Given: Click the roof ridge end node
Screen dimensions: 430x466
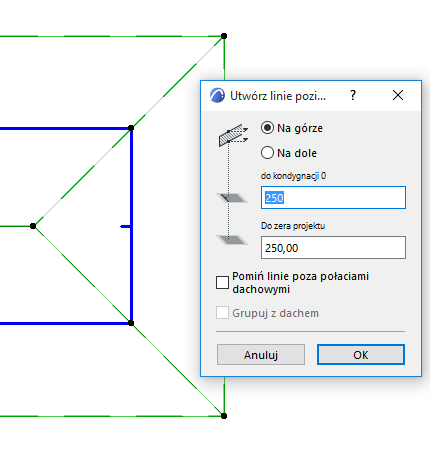Looking at the screenshot, I should (x=33, y=226).
